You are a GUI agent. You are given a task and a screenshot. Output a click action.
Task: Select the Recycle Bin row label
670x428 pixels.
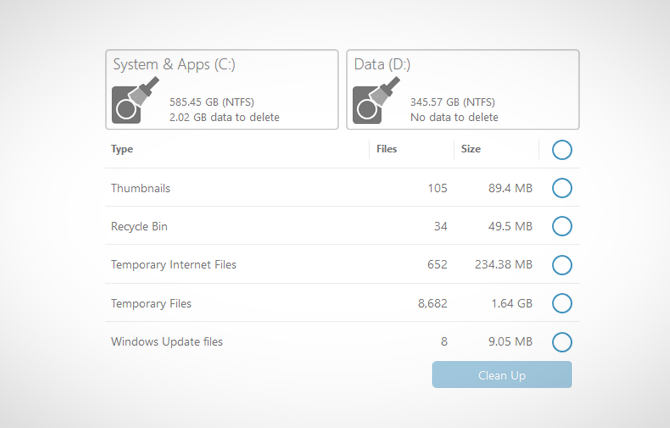(139, 226)
